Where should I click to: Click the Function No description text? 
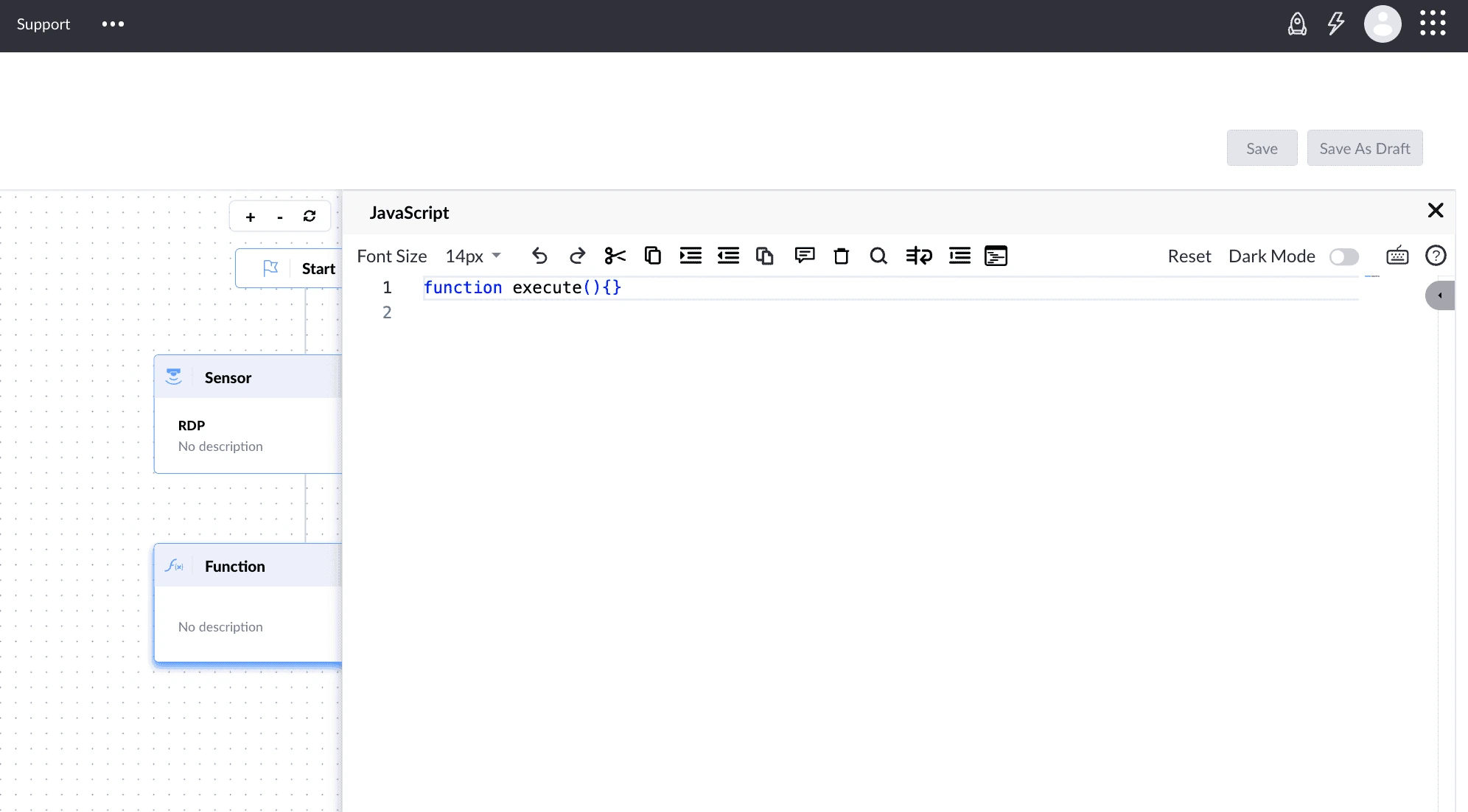coord(220,627)
